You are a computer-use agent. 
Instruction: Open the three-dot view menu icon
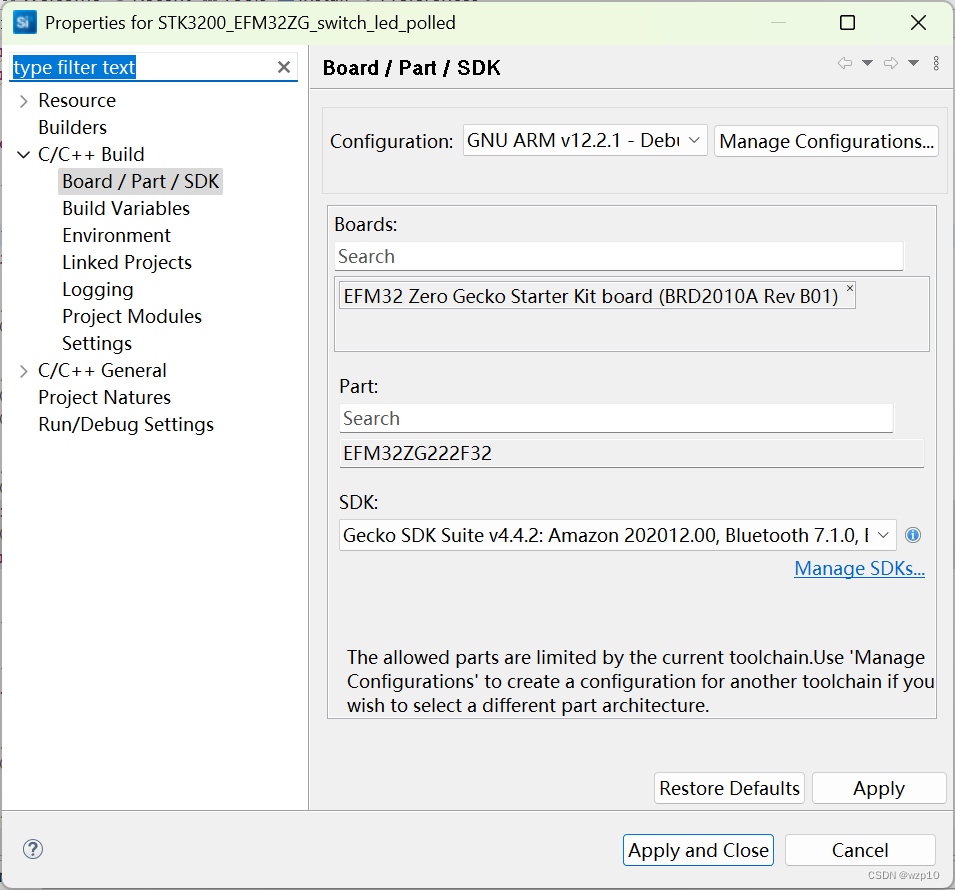click(936, 63)
